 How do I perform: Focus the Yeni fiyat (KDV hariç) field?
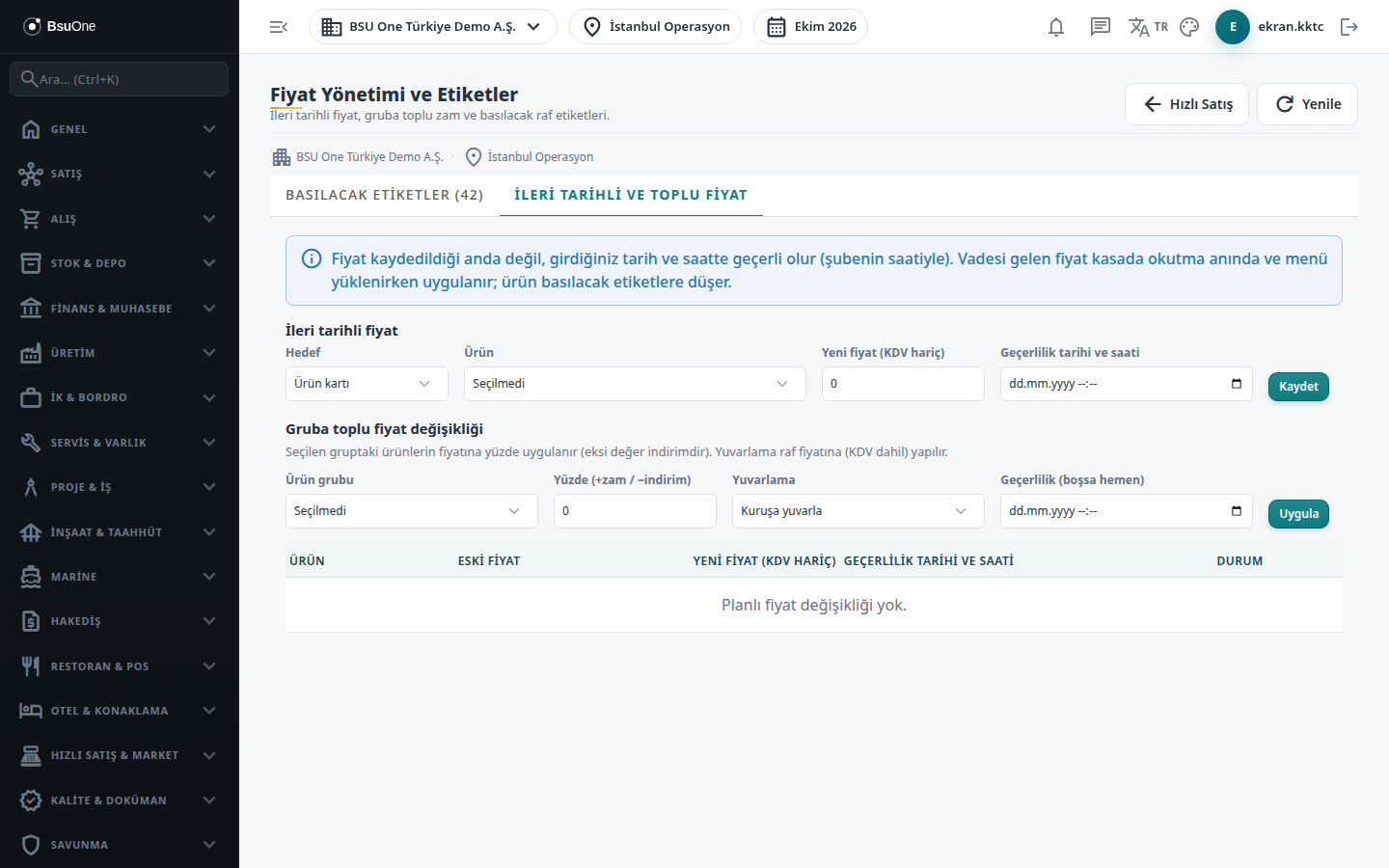(903, 384)
